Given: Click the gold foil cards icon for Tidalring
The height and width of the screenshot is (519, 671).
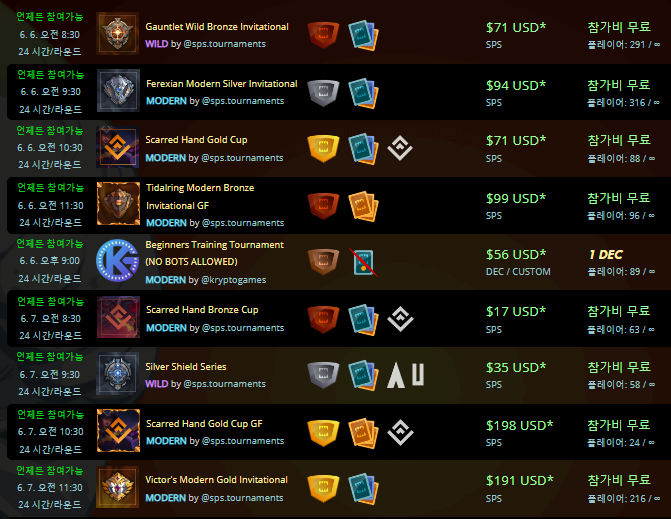Looking at the screenshot, I should (x=363, y=206).
